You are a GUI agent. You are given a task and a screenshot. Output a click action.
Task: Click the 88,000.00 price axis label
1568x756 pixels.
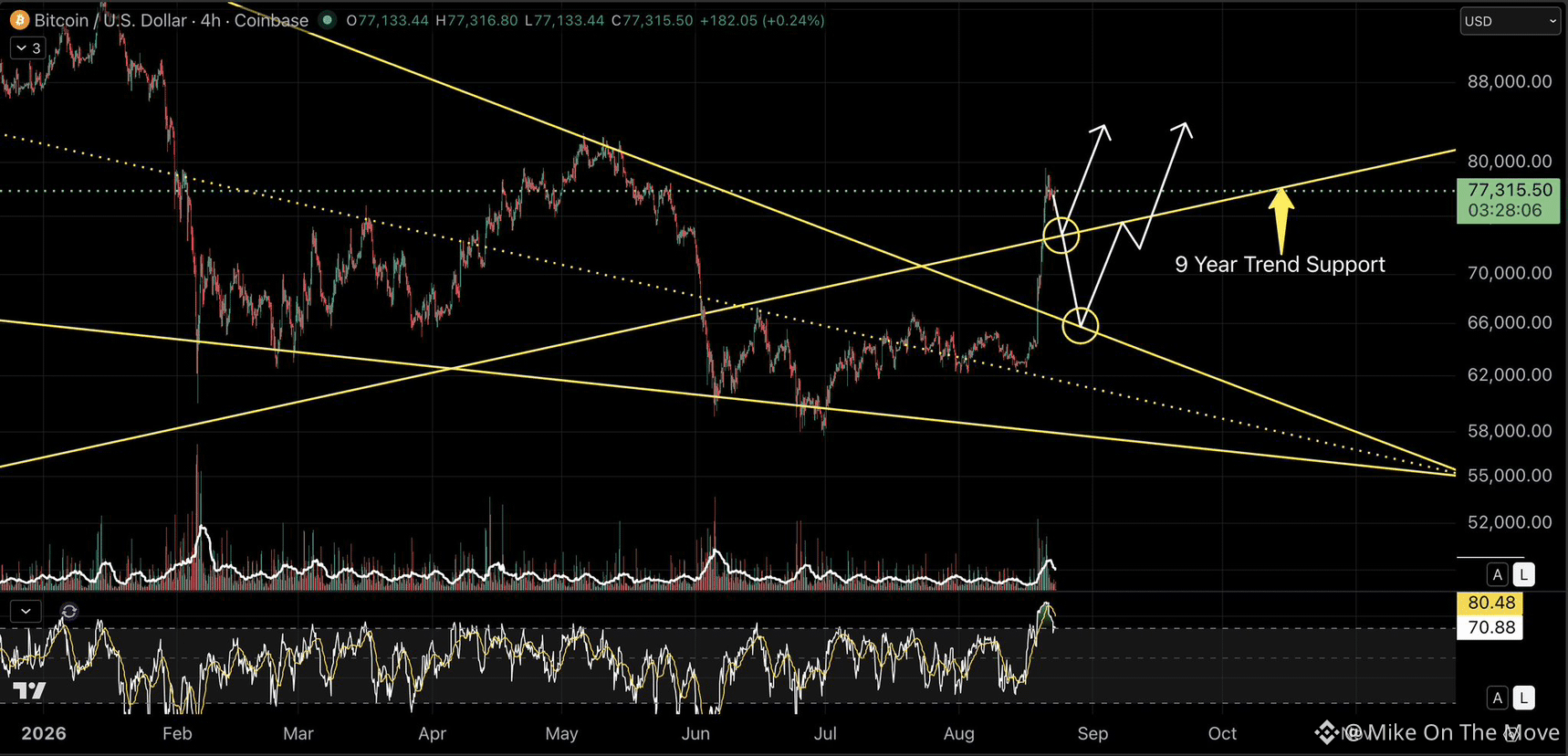pyautogui.click(x=1510, y=82)
